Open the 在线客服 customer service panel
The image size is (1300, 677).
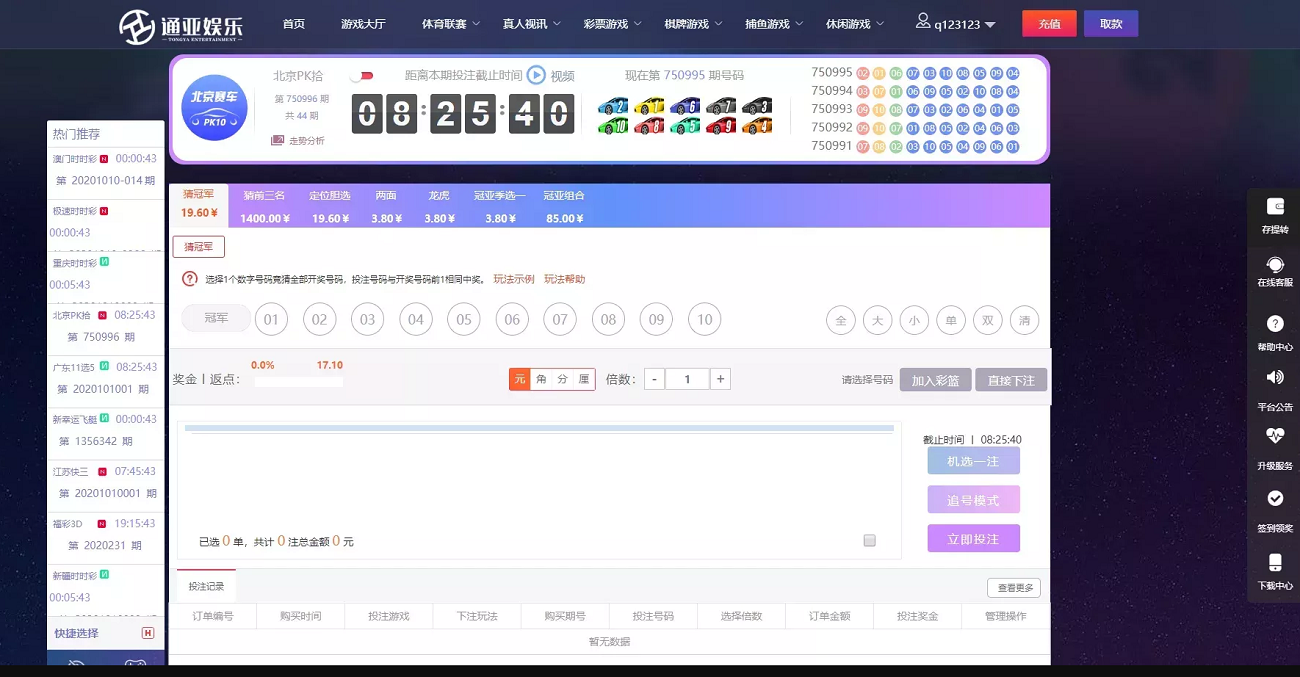(1274, 270)
